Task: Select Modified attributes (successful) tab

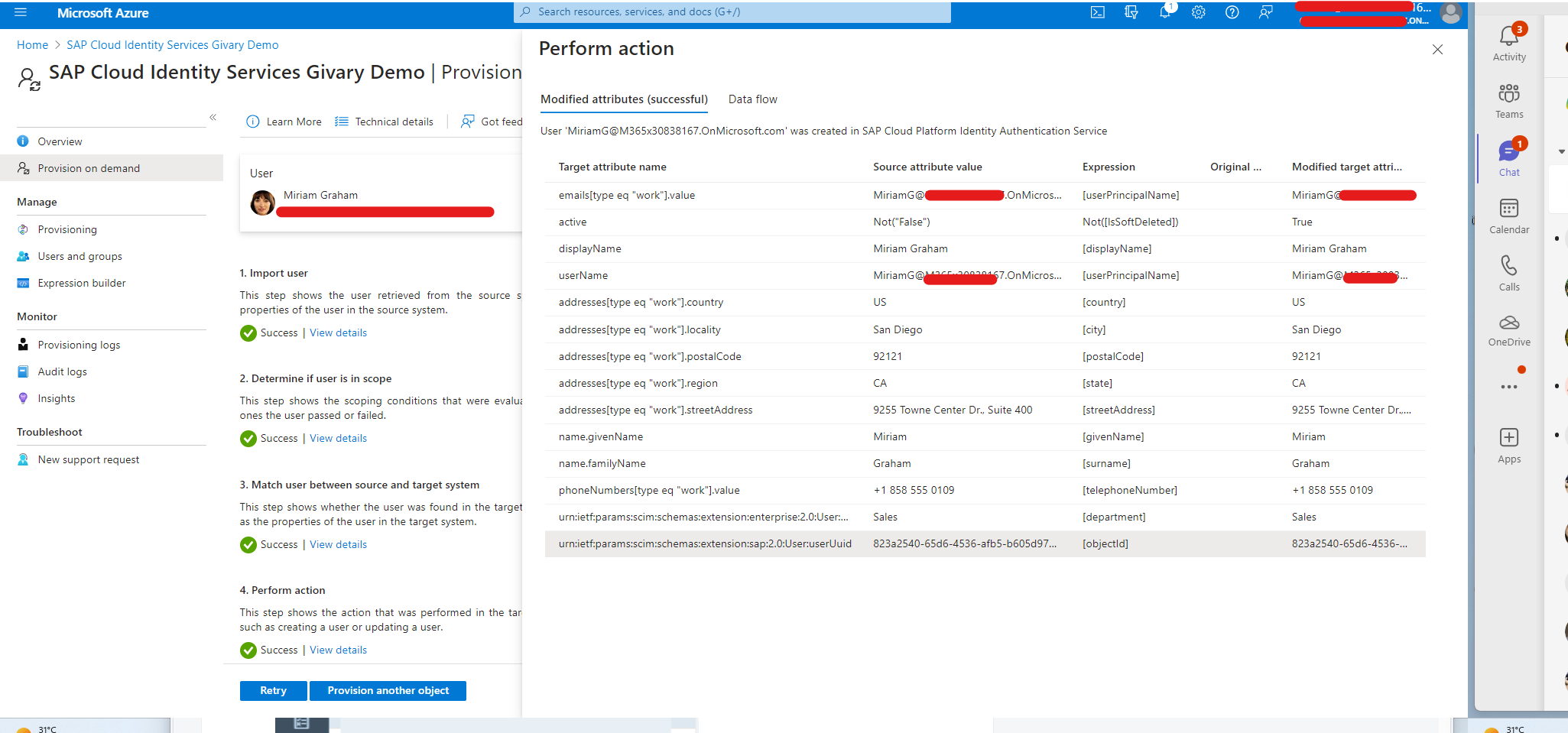Action: point(624,99)
